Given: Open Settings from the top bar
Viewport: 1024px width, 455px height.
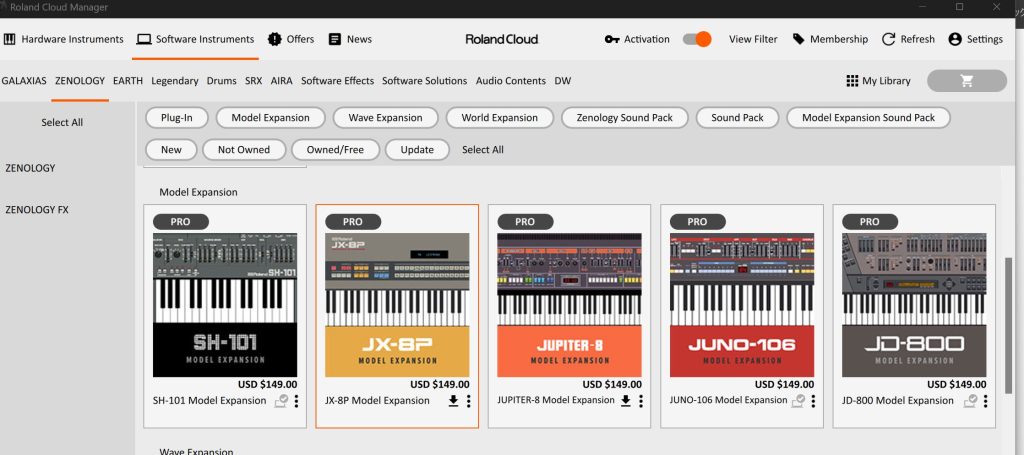Looking at the screenshot, I should pyautogui.click(x=955, y=39).
